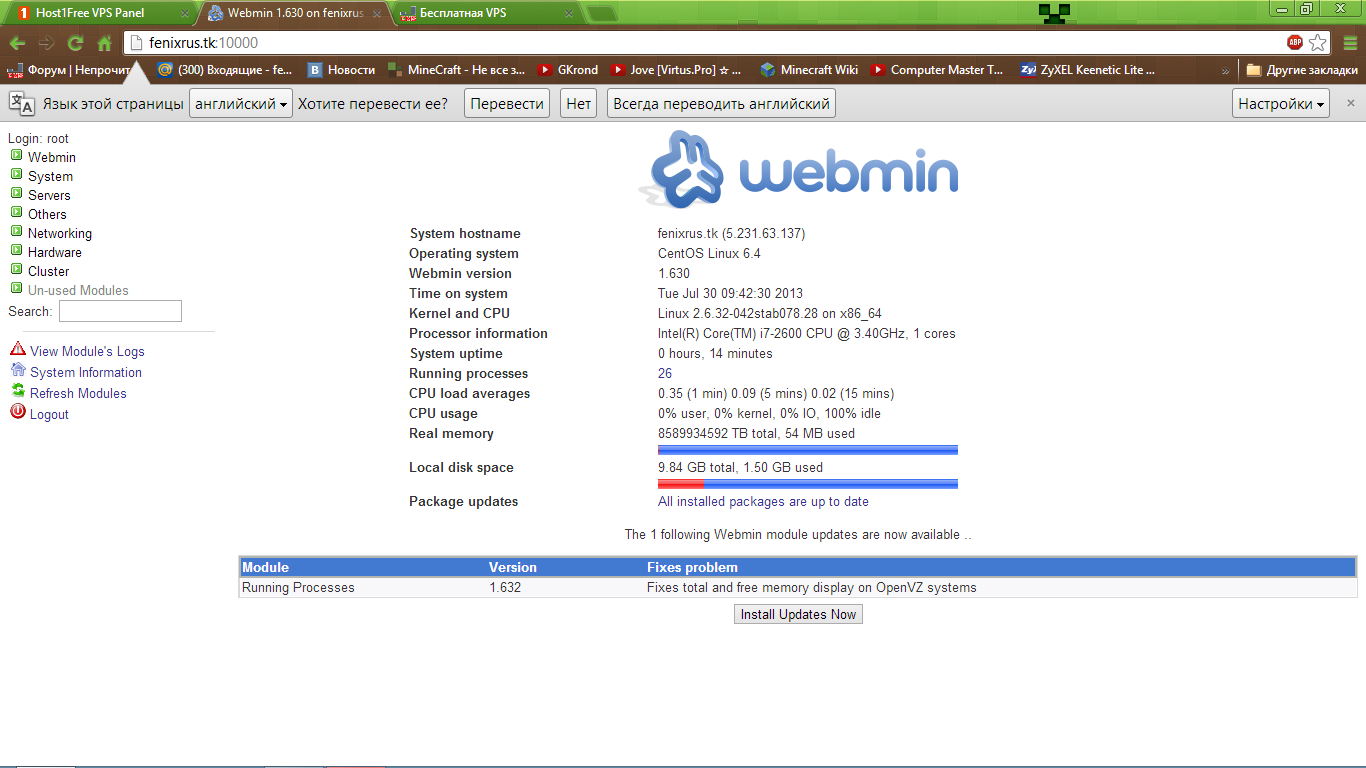Viewport: 1366px width, 768px height.
Task: Expand the Servers category in sidebar
Action: [17, 194]
